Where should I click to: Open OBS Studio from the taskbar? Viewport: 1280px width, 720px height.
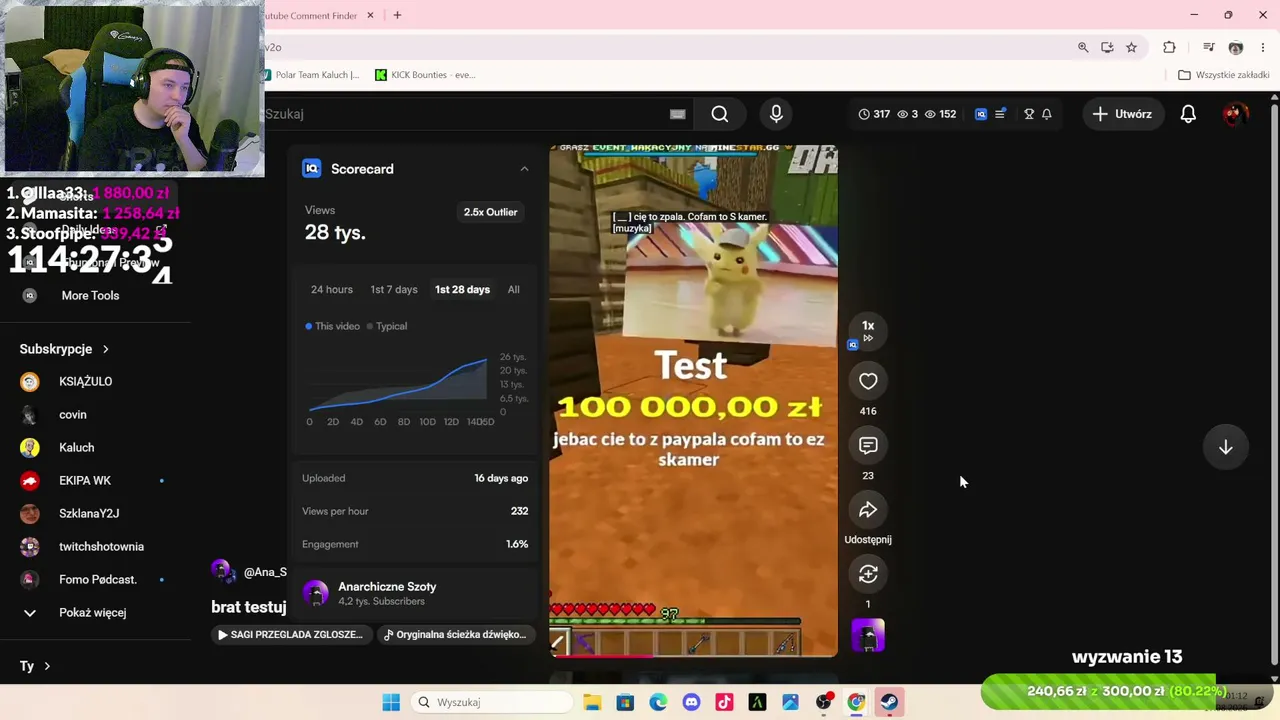coord(823,702)
